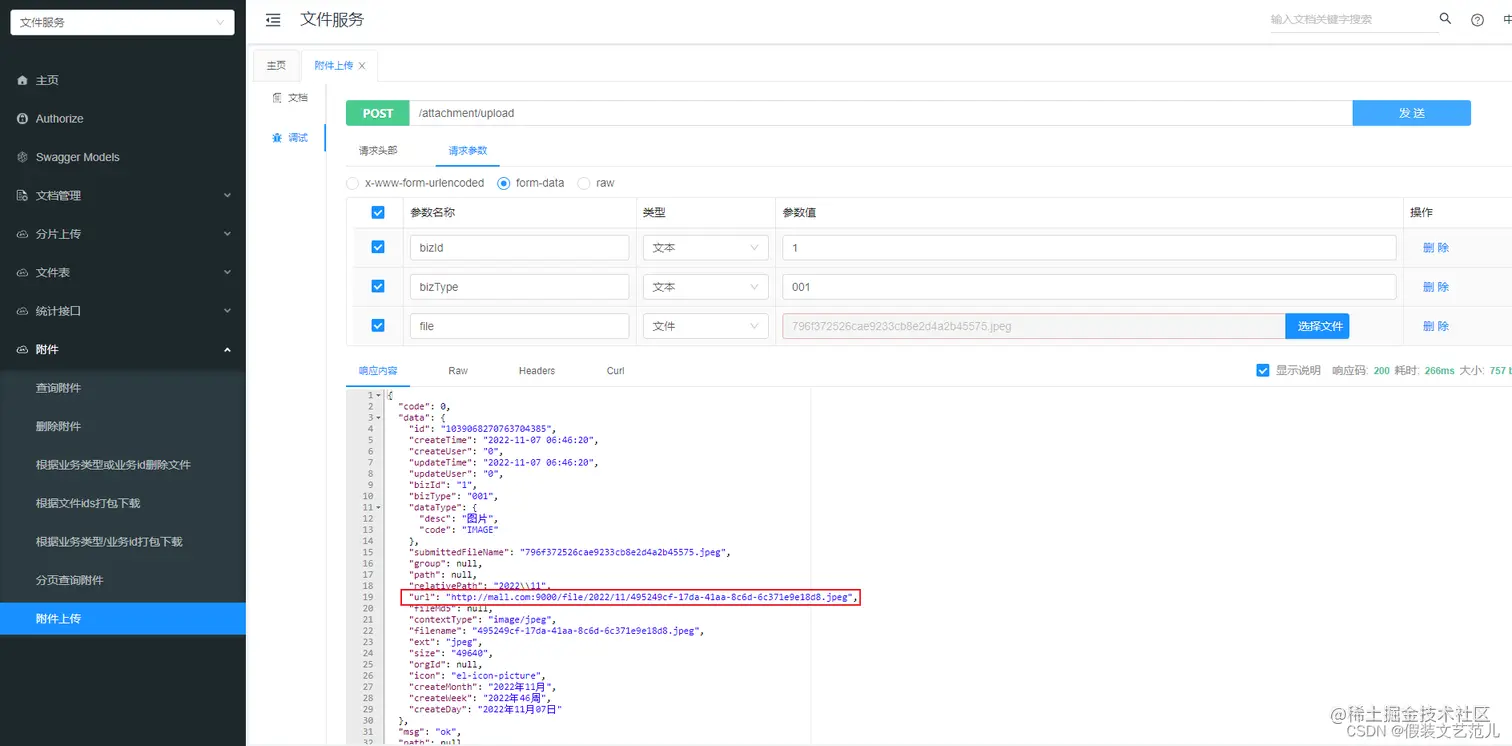This screenshot has width=1512, height=746.
Task: Click the 796f372526cae9233cb8e2d4a2b45575.jpeg file name field
Action: 1034,326
